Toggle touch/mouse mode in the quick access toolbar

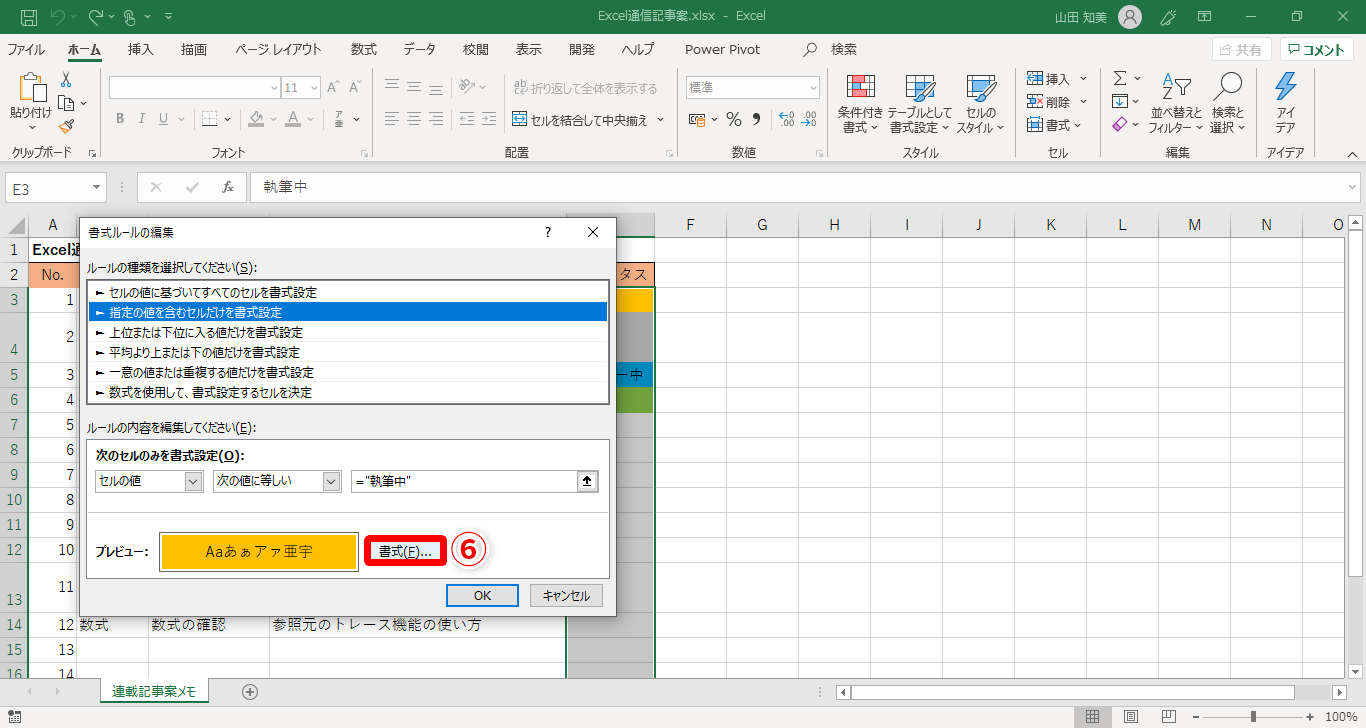tap(130, 17)
